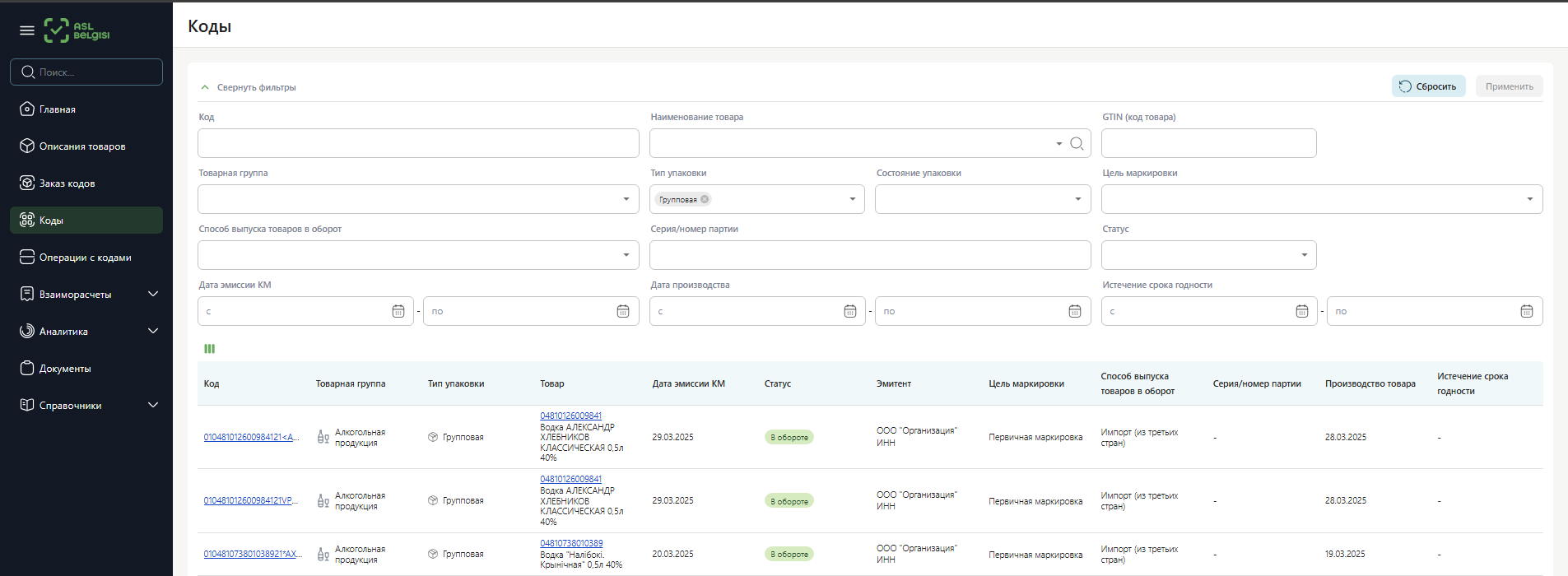Click into the Код filter input
Image resolution: width=1568 pixels, height=576 pixels.
point(418,143)
